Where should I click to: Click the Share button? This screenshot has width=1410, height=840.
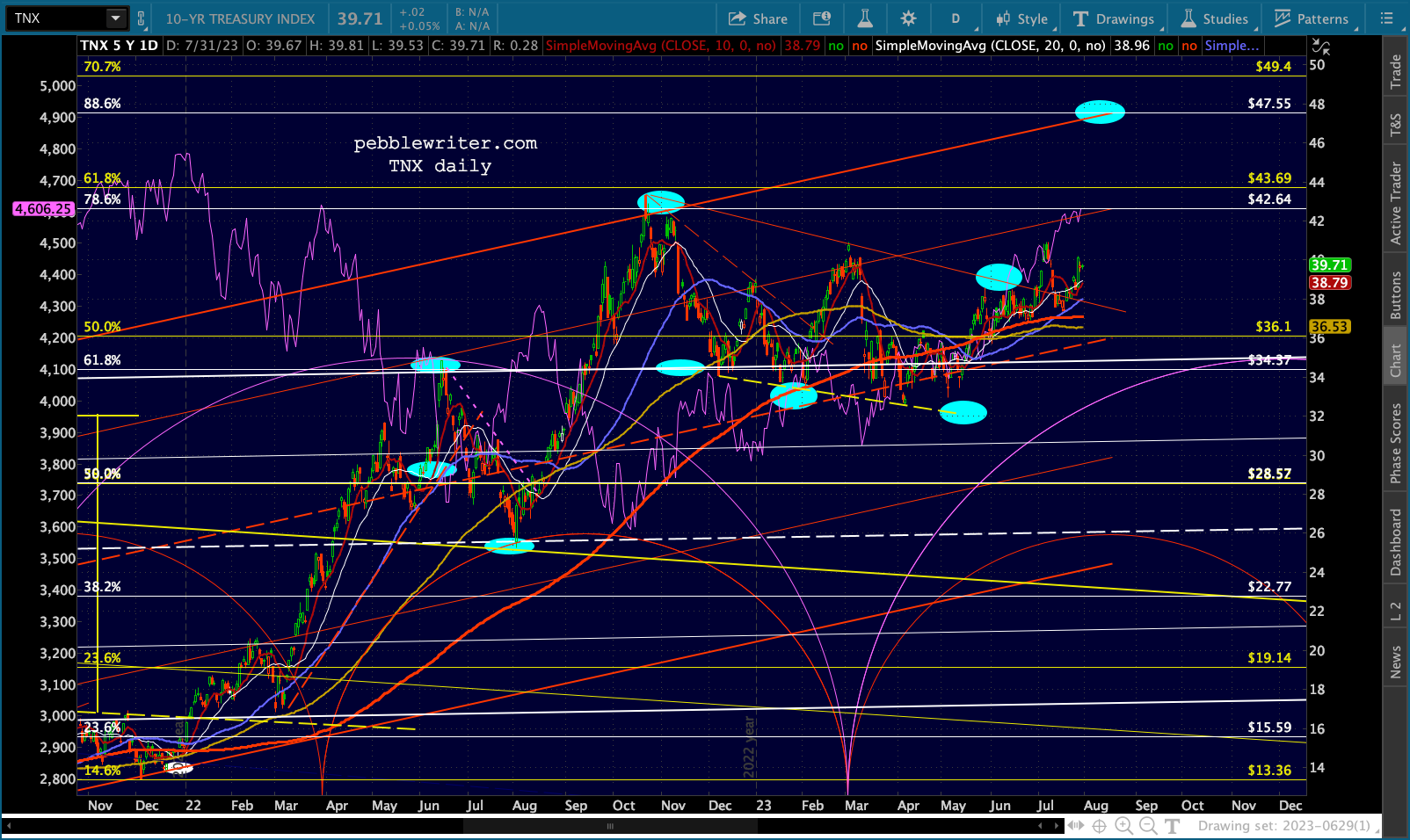pyautogui.click(x=758, y=18)
